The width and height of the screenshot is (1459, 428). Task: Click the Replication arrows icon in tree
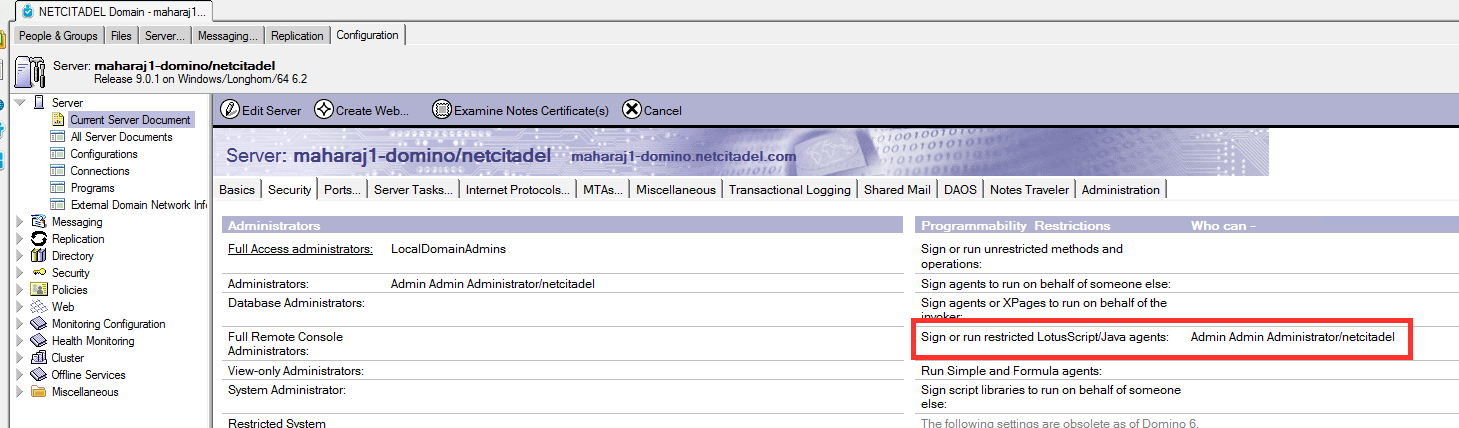click(x=39, y=239)
